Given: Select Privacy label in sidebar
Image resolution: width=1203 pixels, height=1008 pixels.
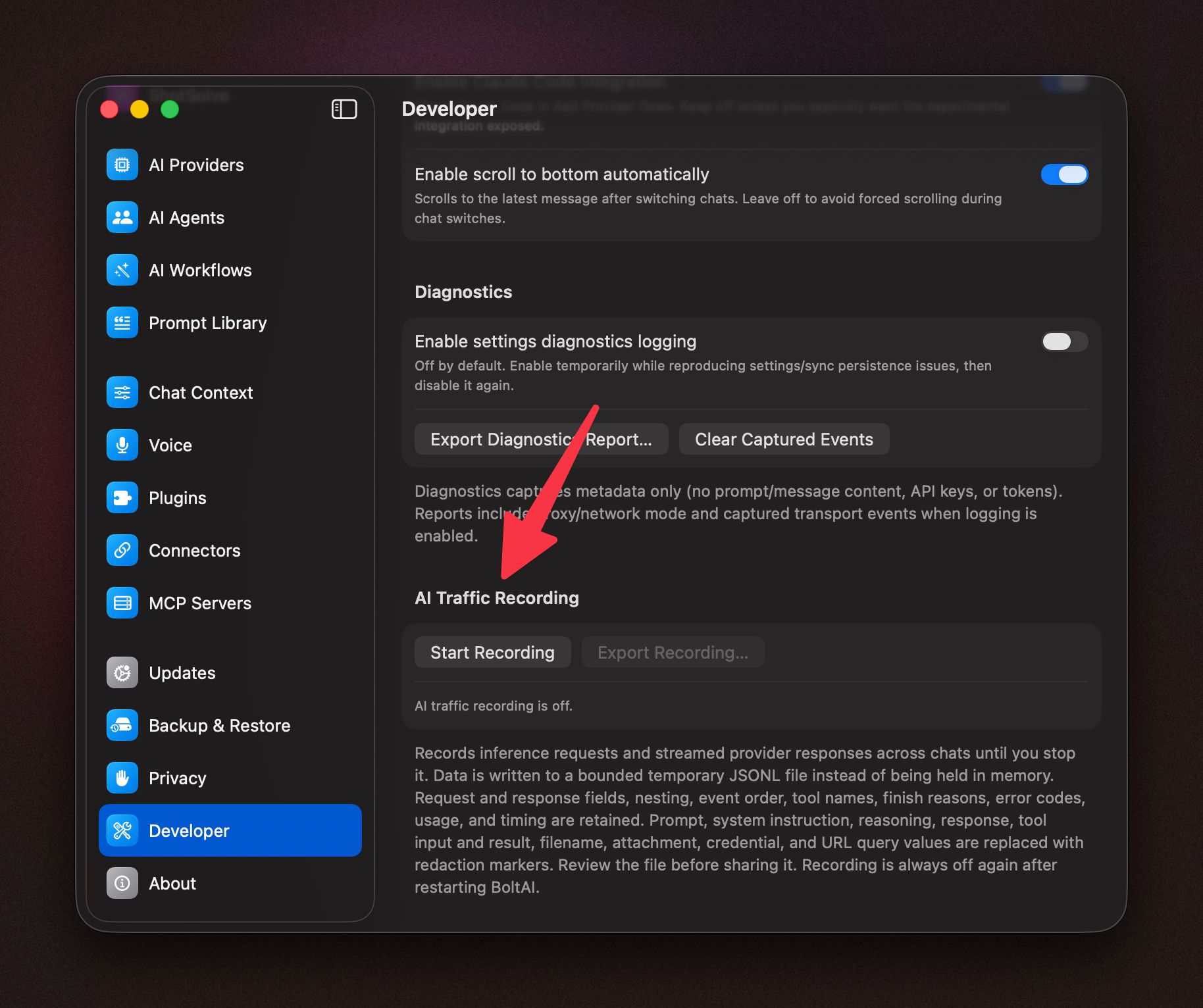Looking at the screenshot, I should (x=178, y=778).
